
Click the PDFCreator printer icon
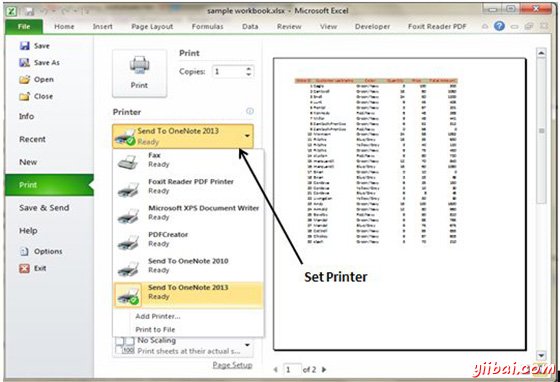128,241
